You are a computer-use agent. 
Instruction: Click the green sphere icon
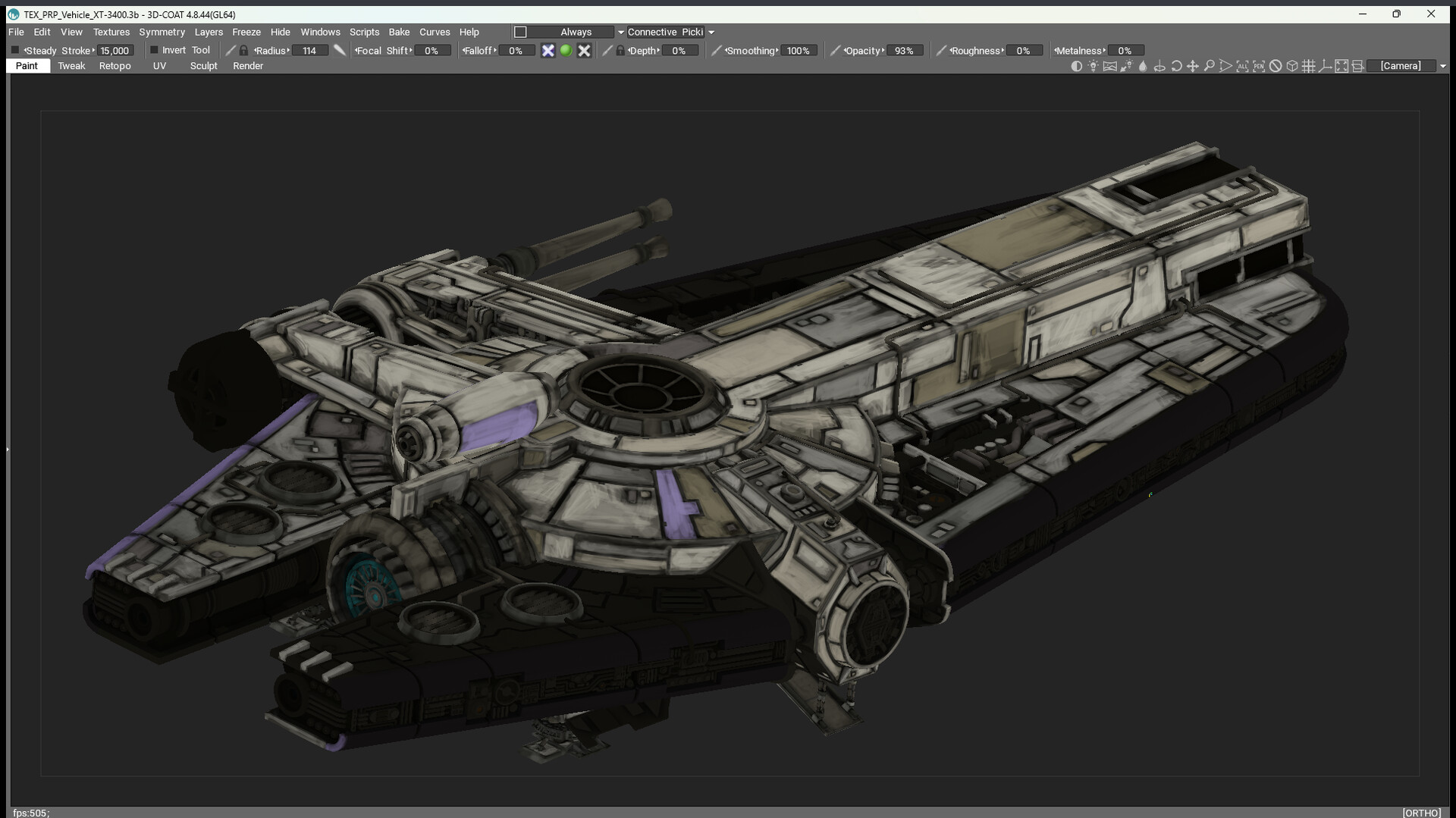(566, 51)
